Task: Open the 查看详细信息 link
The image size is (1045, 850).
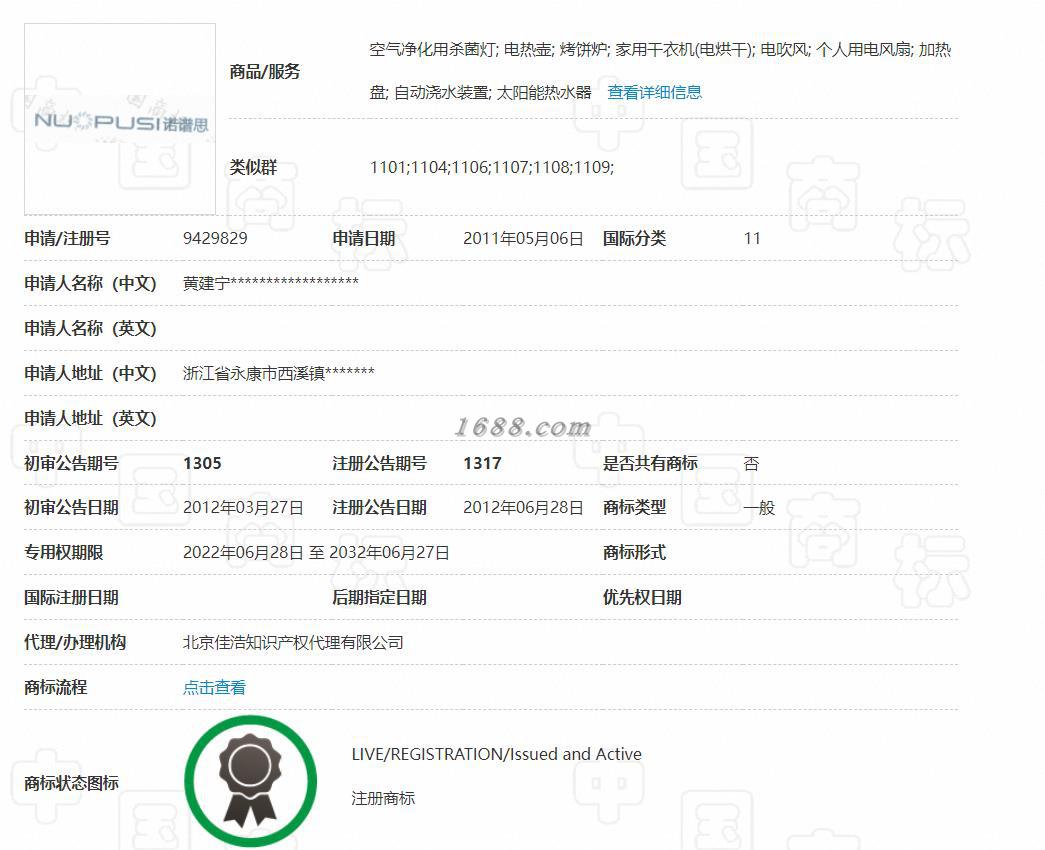Action: [654, 93]
